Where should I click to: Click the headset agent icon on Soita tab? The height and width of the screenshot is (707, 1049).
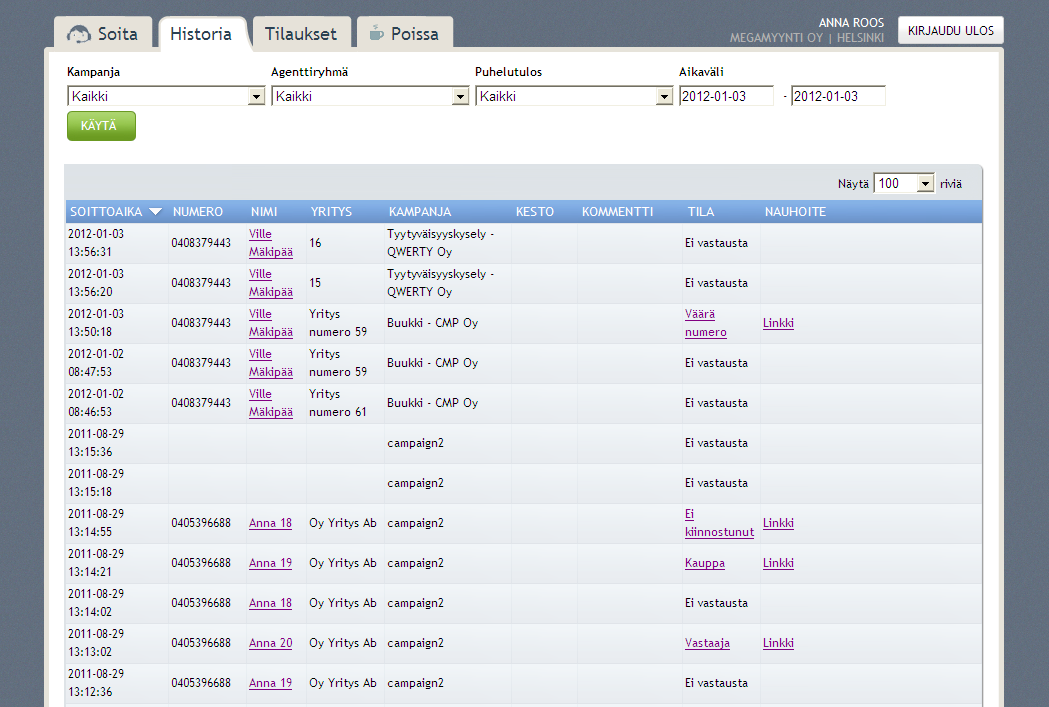[x=78, y=34]
